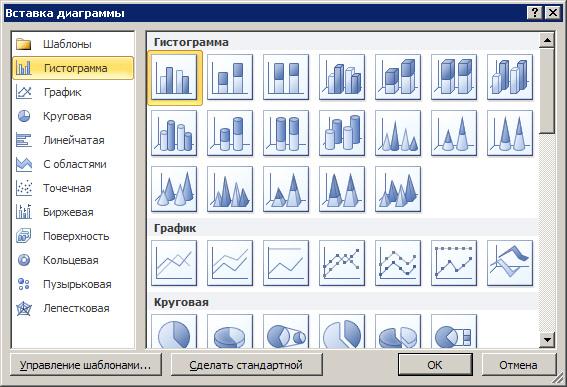Close the Вставка диаграммы dialog

coord(553,13)
